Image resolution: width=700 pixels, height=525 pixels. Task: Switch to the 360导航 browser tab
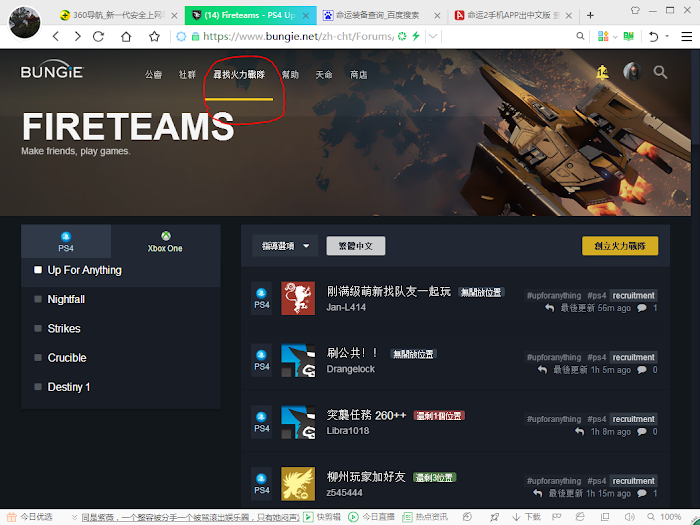[x=119, y=16]
